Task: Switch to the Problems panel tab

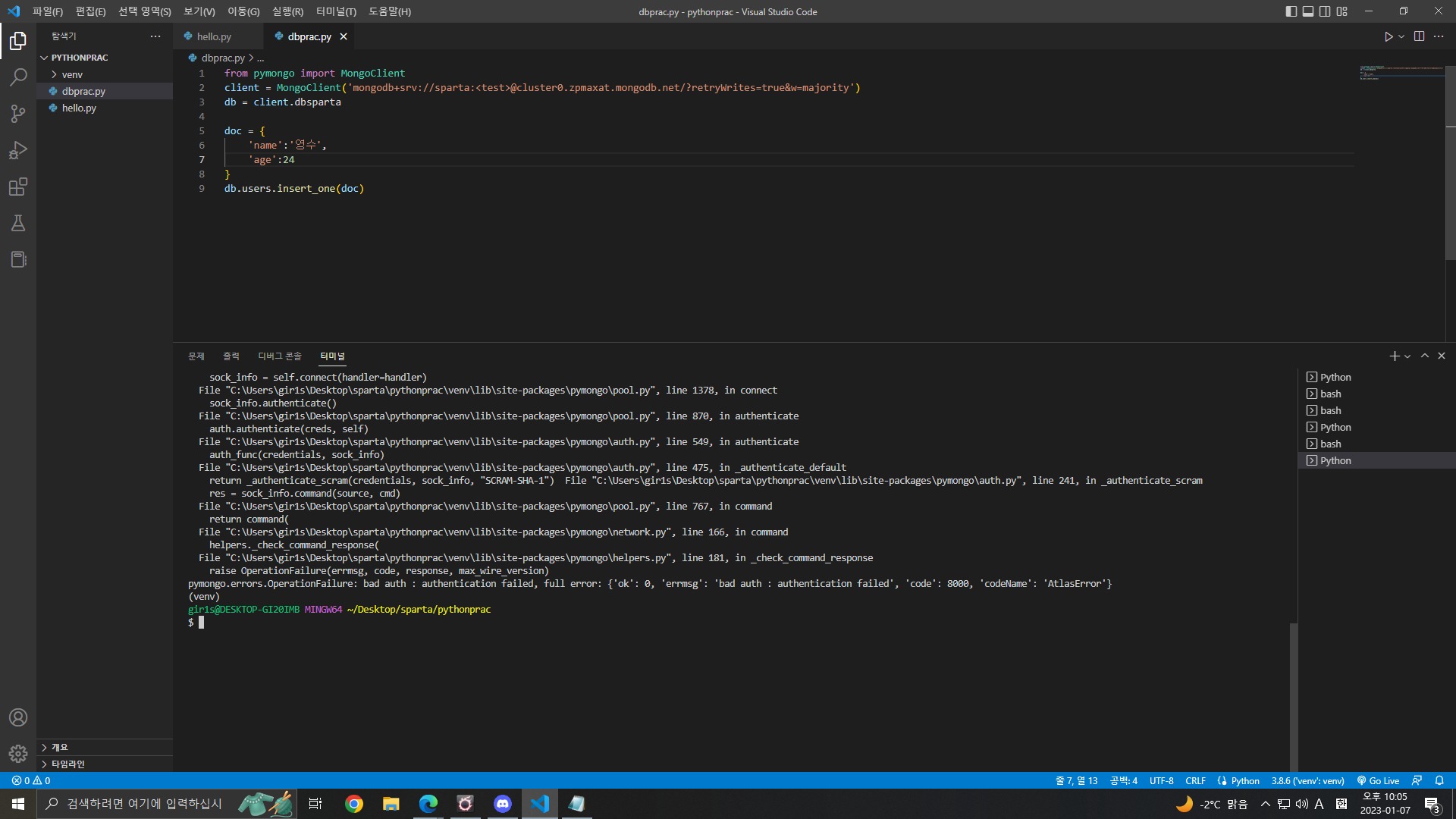Action: (x=196, y=356)
